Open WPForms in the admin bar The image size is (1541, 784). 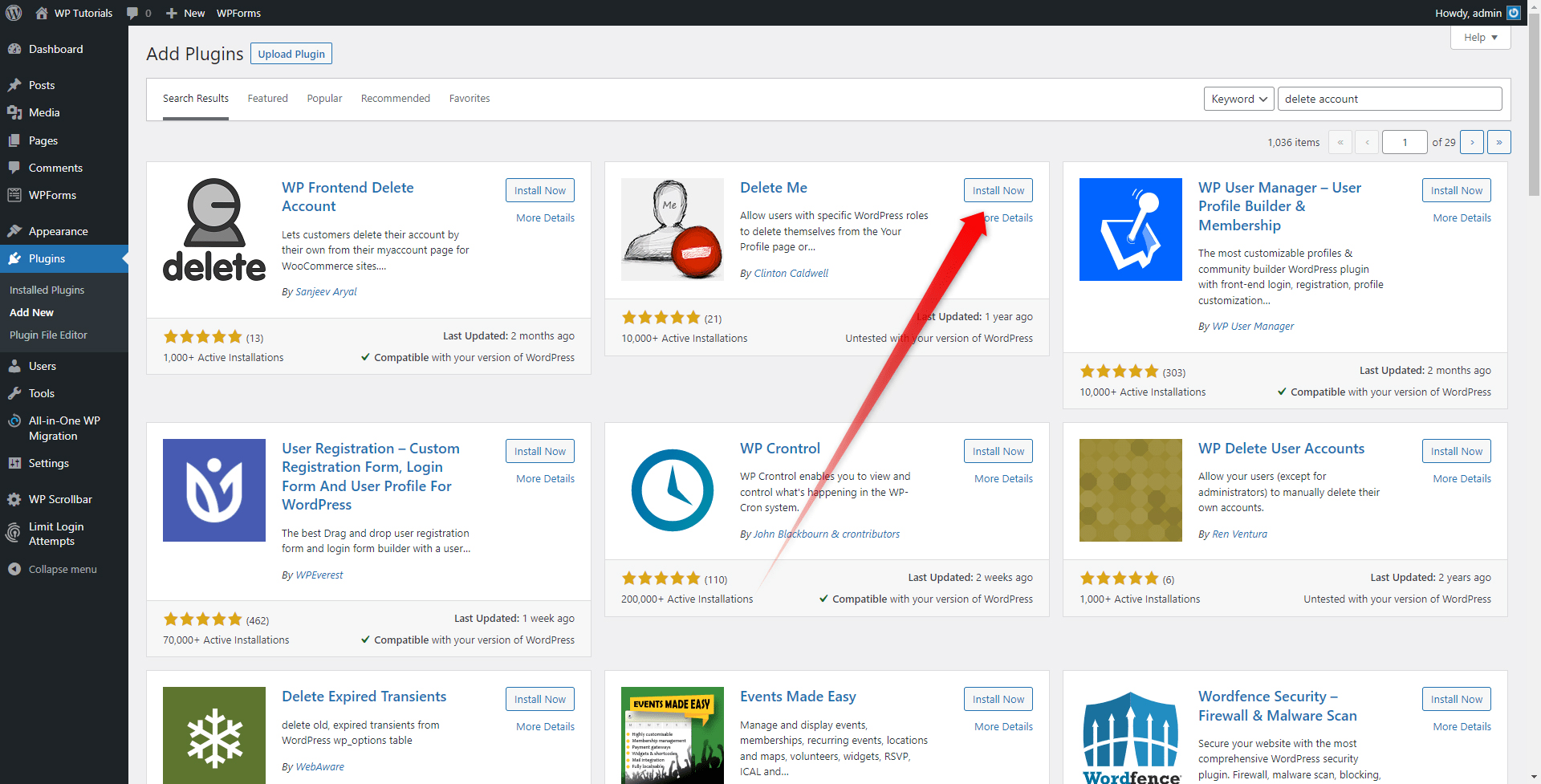click(x=238, y=13)
